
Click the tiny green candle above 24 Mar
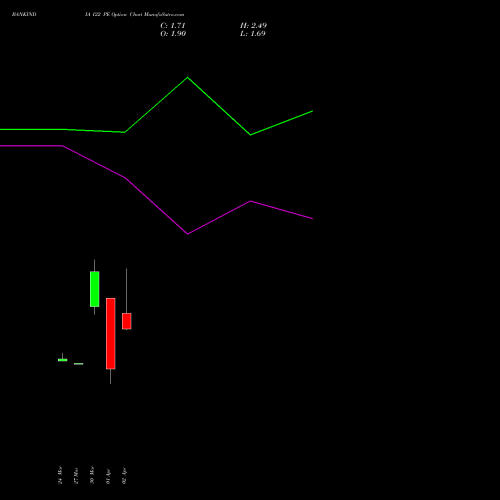[x=62, y=360]
